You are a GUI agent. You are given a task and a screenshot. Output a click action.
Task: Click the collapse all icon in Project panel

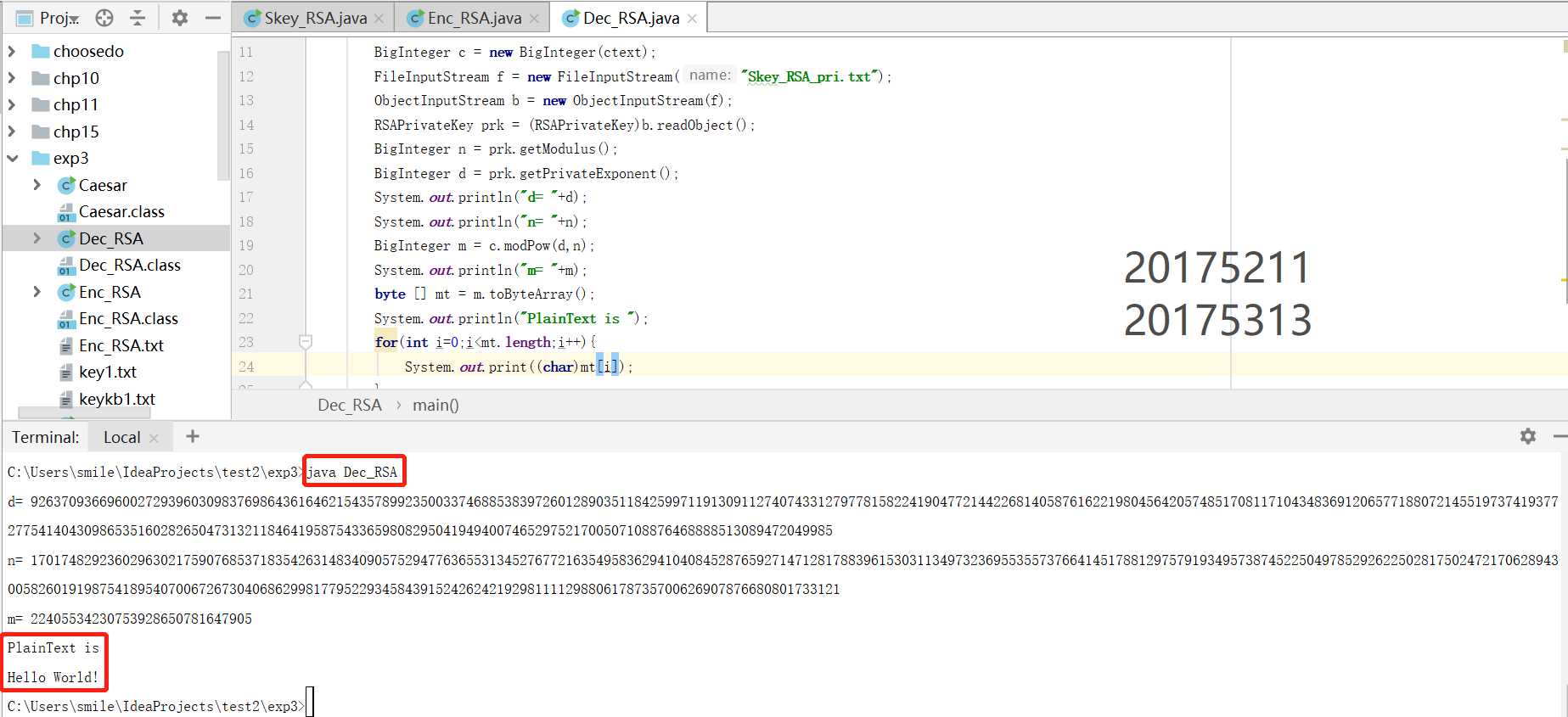click(x=138, y=18)
